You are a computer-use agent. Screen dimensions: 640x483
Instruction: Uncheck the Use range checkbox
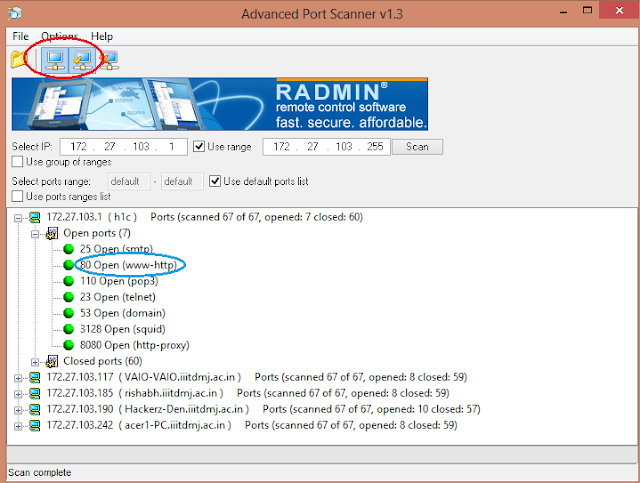(199, 146)
